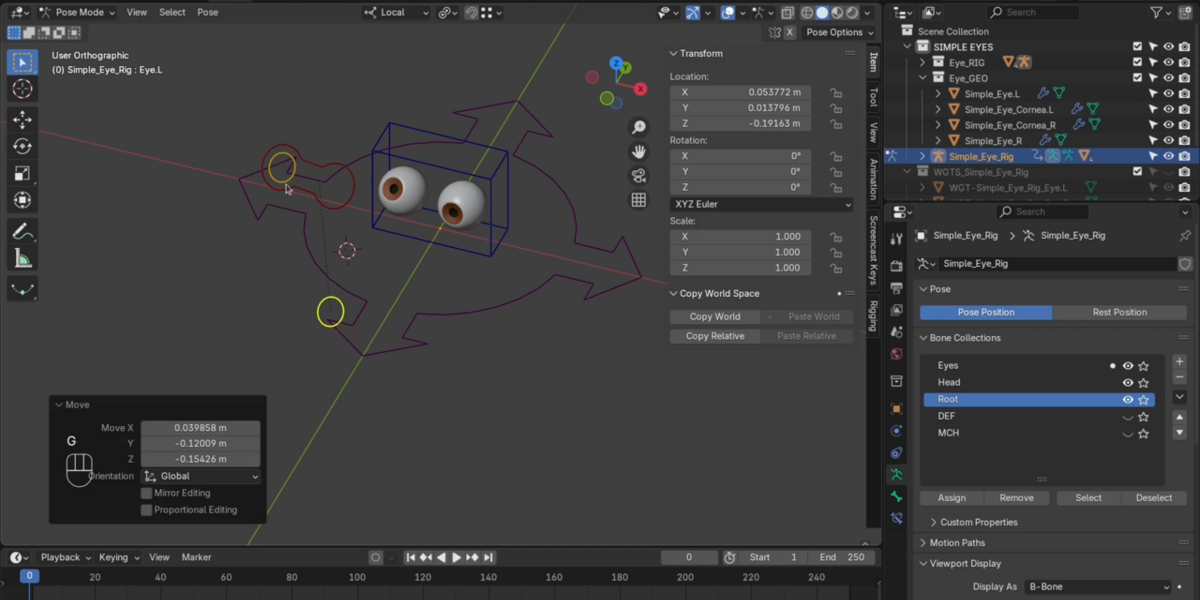The width and height of the screenshot is (1200, 600).
Task: Activate the Cursor tool in toolbar
Action: tap(22, 89)
